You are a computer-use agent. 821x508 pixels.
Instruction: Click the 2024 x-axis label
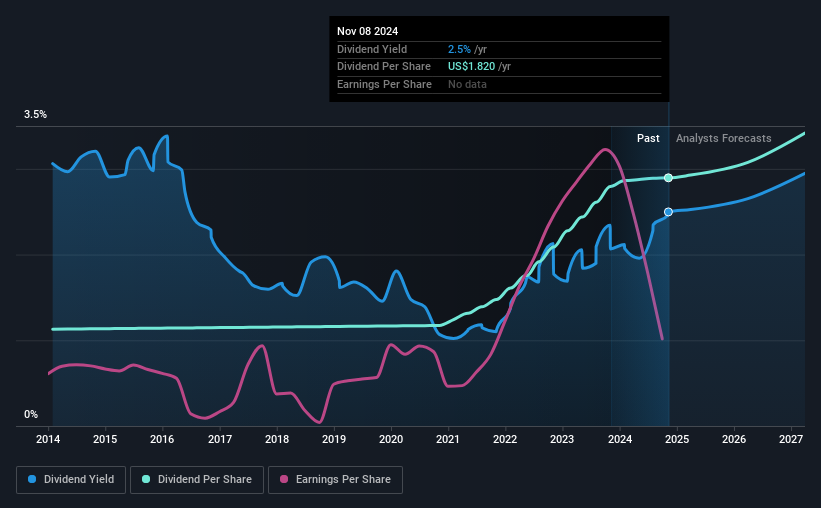click(620, 439)
